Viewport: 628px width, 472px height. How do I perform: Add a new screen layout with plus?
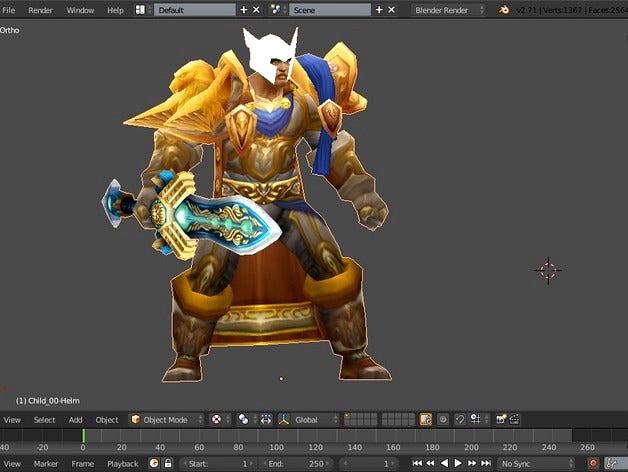point(244,9)
